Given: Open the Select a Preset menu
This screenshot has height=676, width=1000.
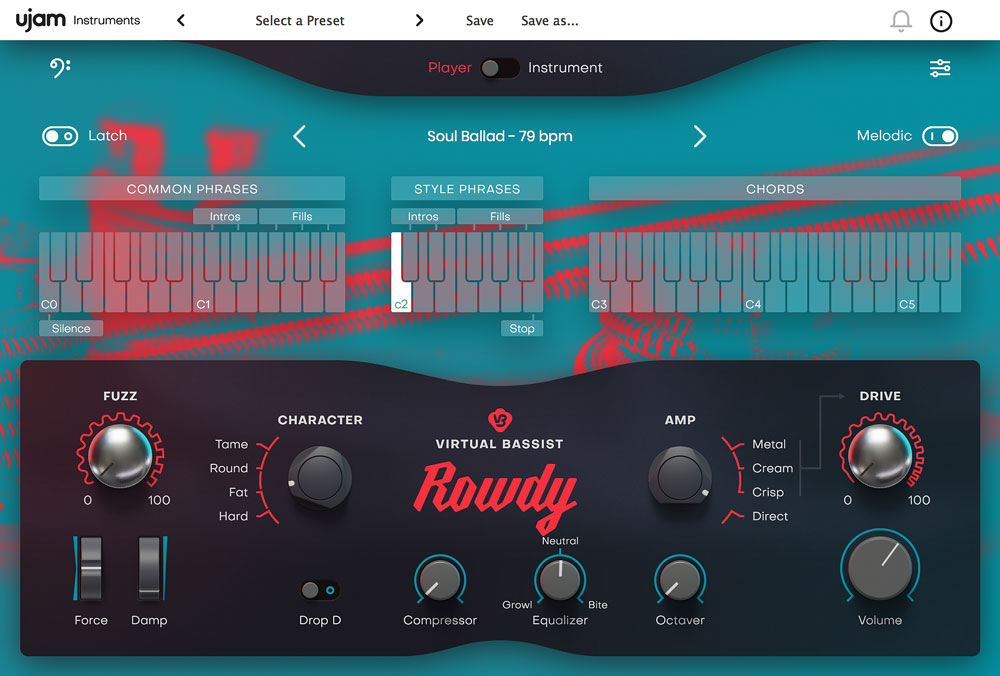Looking at the screenshot, I should pos(300,20).
